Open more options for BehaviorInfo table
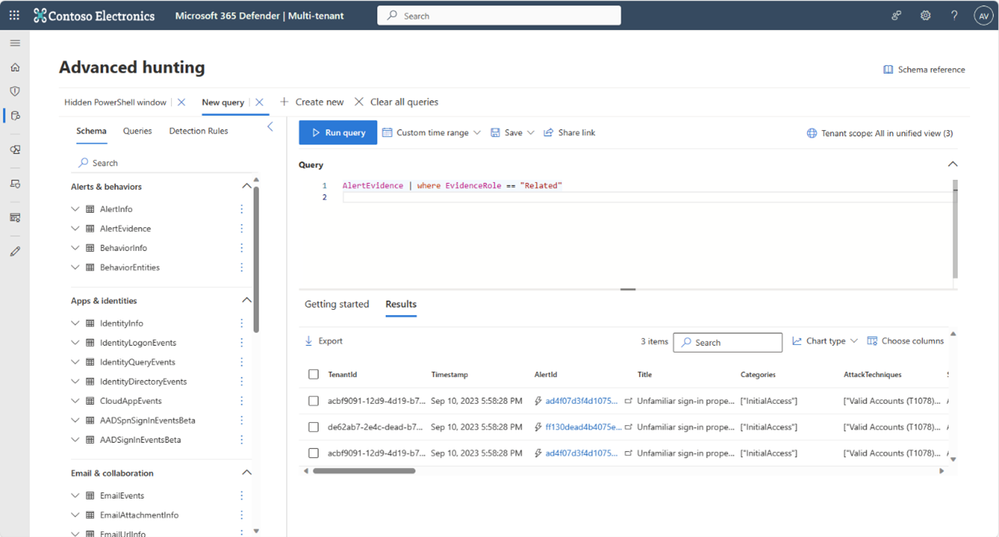Screen dimensions: 999x537 click(x=241, y=248)
